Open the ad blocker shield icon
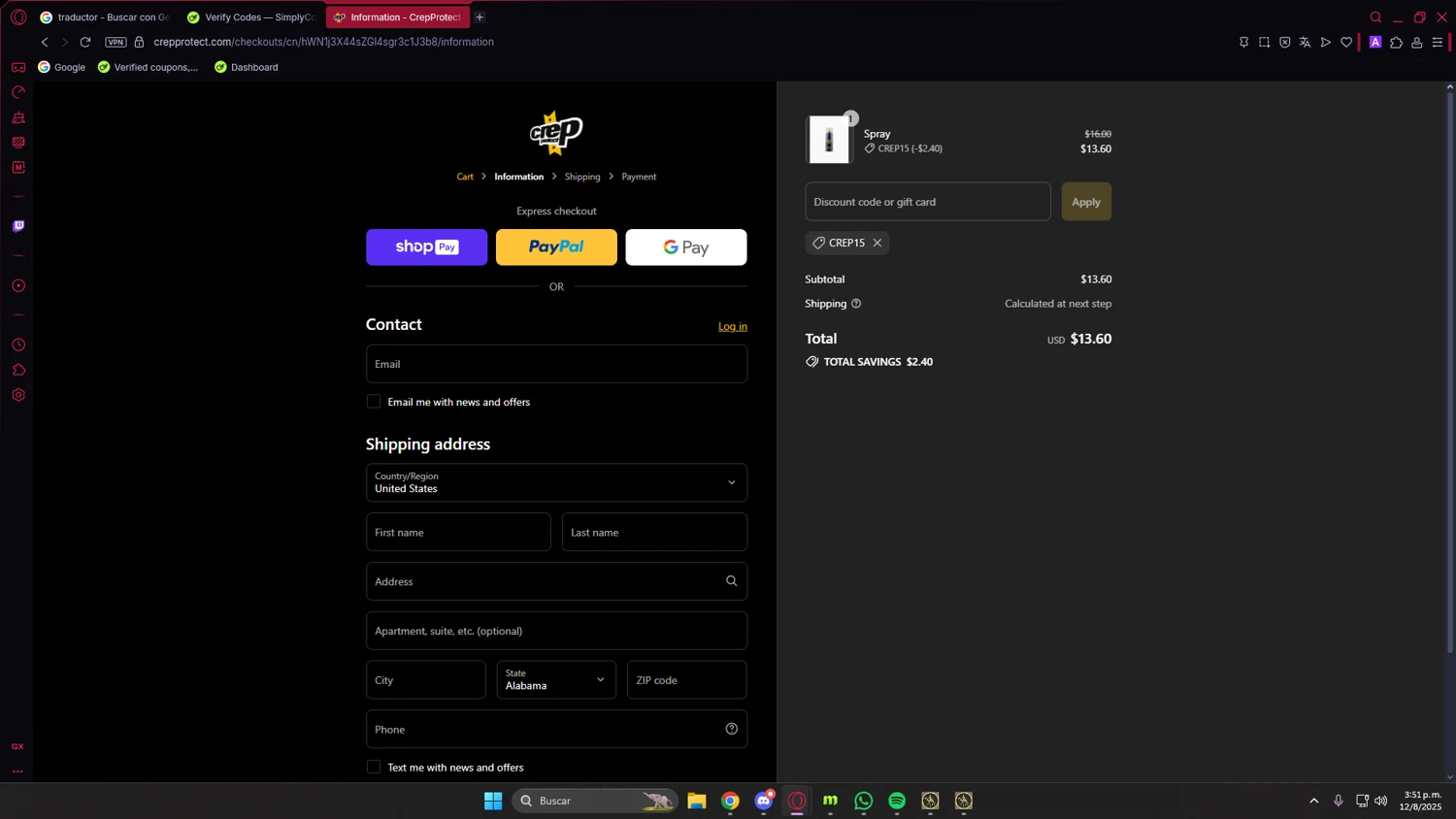Viewport: 1456px width, 819px height. pyautogui.click(x=1284, y=43)
